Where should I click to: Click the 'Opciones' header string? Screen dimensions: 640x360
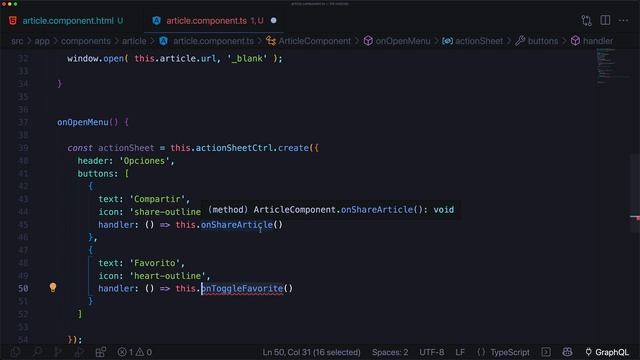click(x=144, y=161)
